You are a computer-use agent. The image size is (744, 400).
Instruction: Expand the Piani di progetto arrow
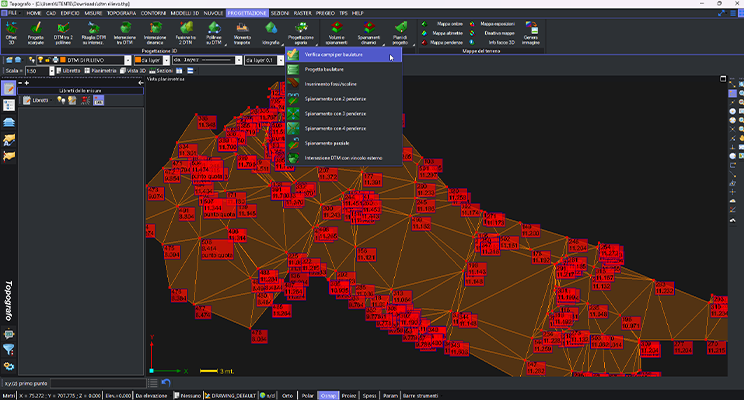pyautogui.click(x=413, y=45)
